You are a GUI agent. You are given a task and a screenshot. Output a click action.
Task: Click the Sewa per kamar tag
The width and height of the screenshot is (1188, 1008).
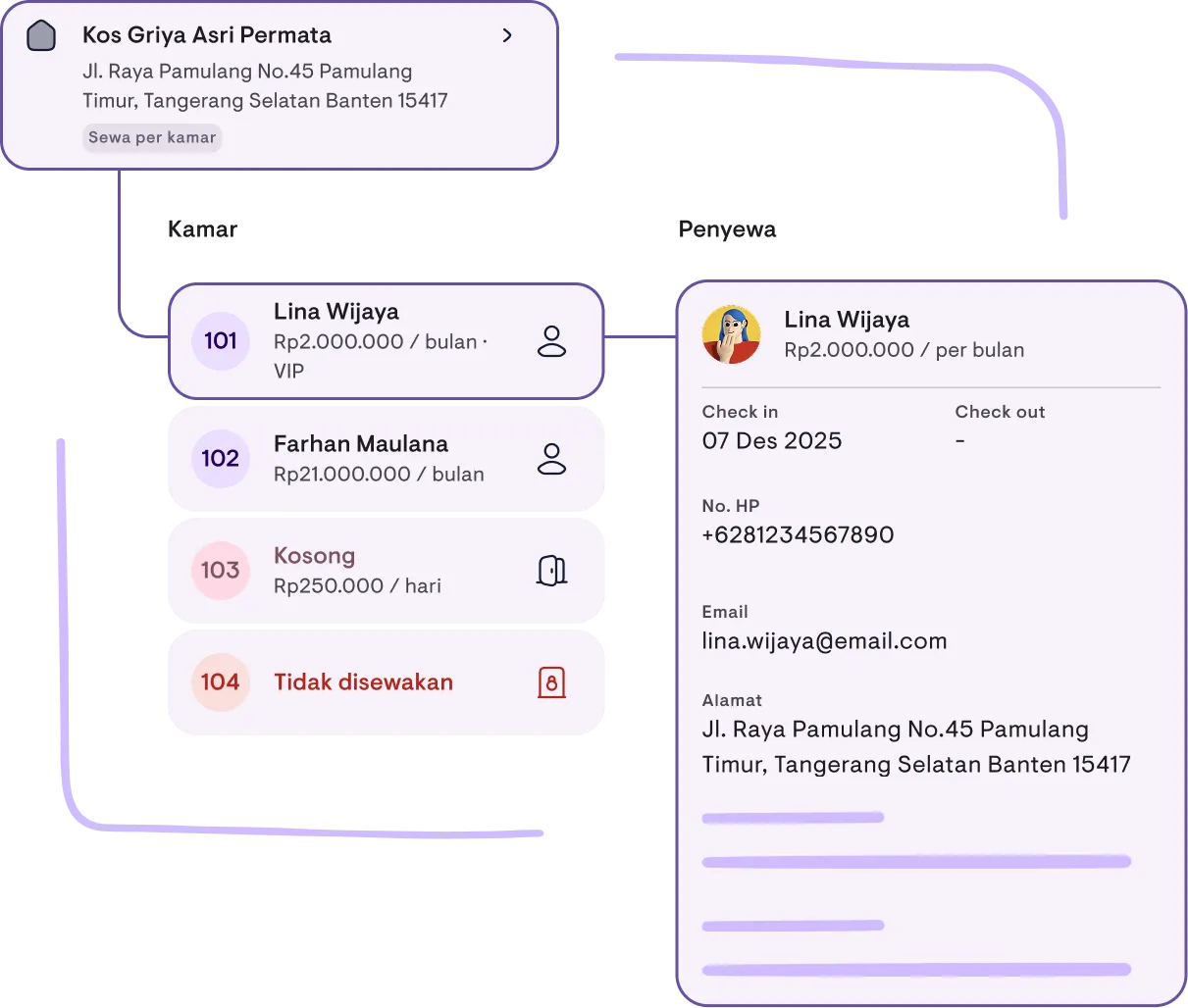[152, 137]
